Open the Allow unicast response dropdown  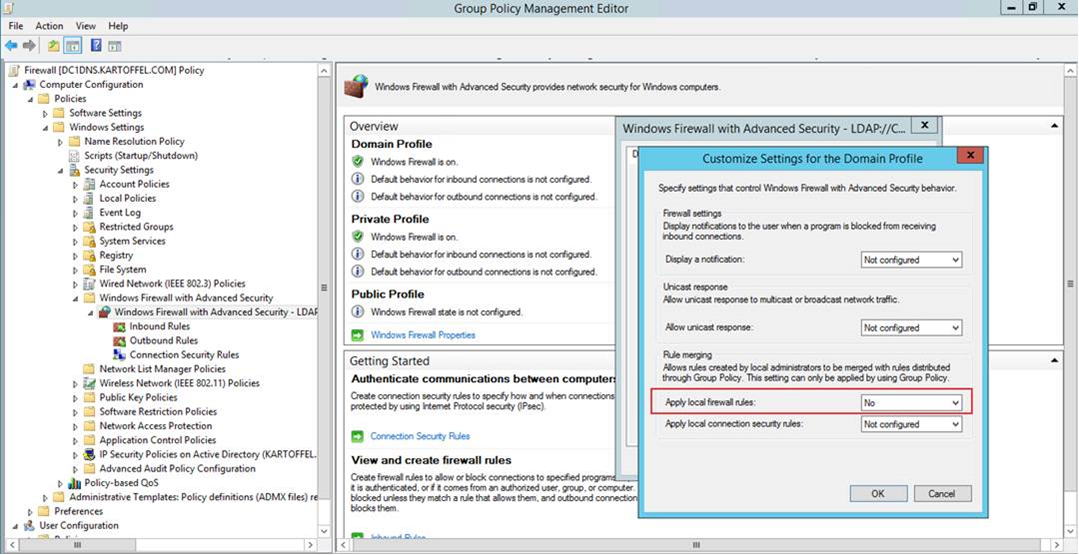(911, 328)
